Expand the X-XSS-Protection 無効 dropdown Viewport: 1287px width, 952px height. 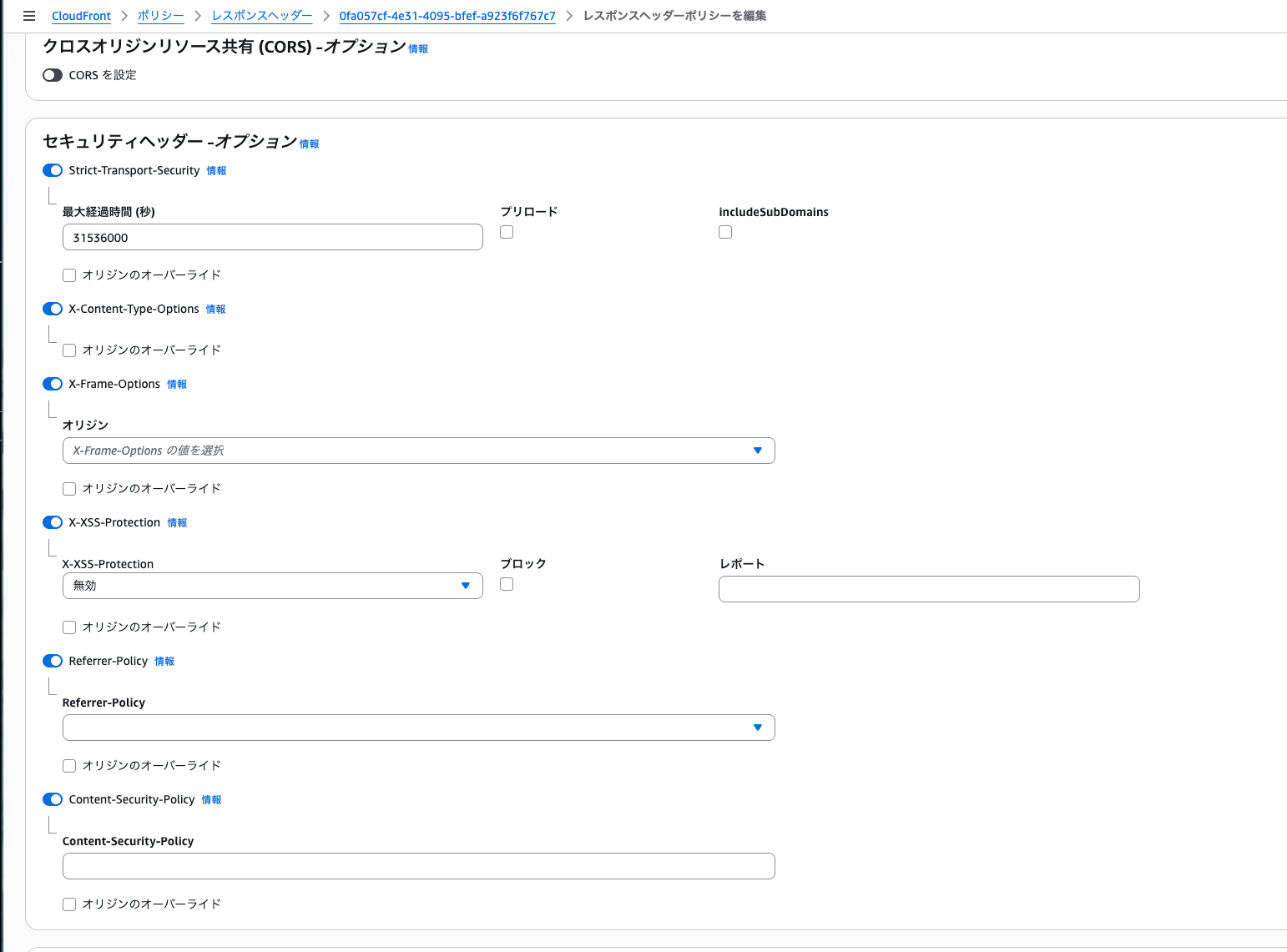pos(272,586)
